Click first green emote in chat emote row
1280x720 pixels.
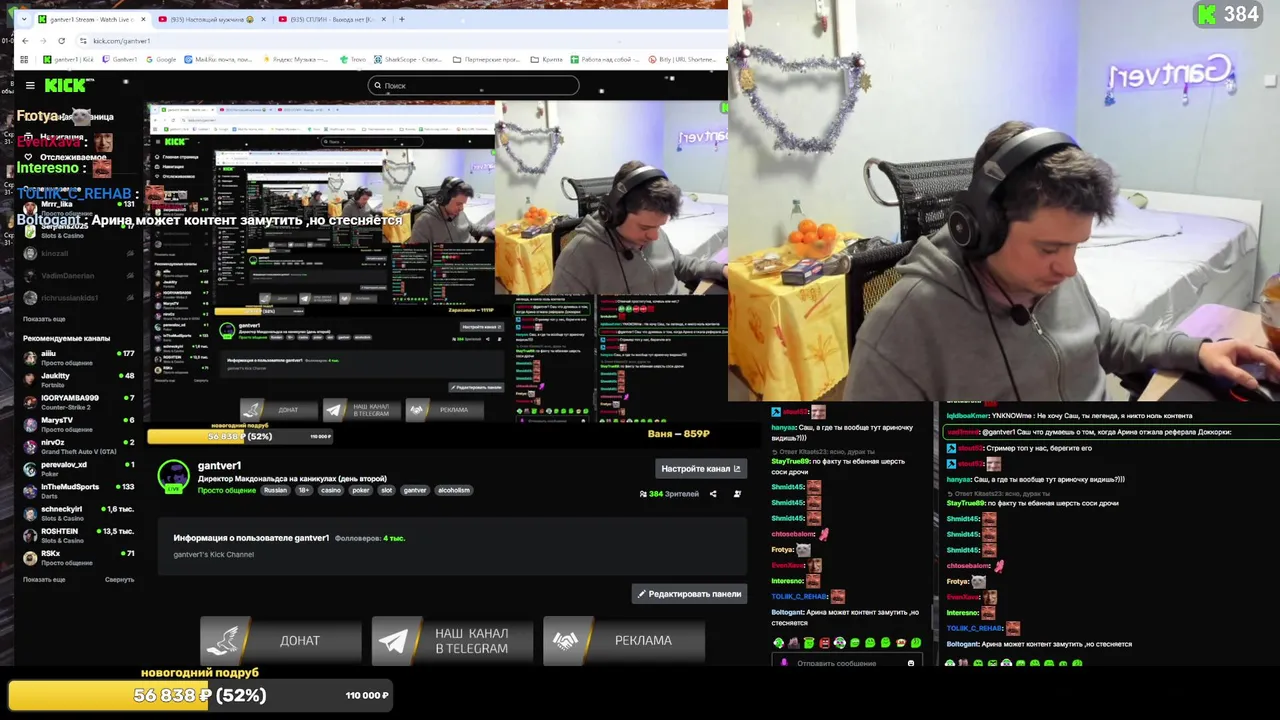pos(779,643)
